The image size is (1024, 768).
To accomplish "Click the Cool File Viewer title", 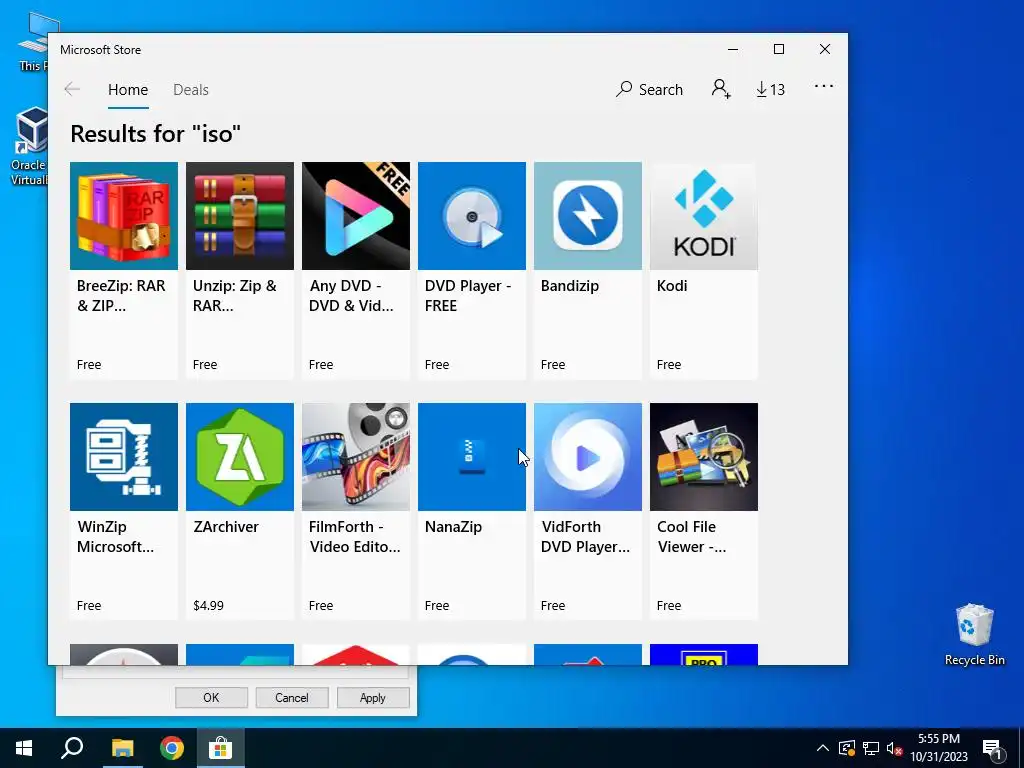I will [x=692, y=536].
